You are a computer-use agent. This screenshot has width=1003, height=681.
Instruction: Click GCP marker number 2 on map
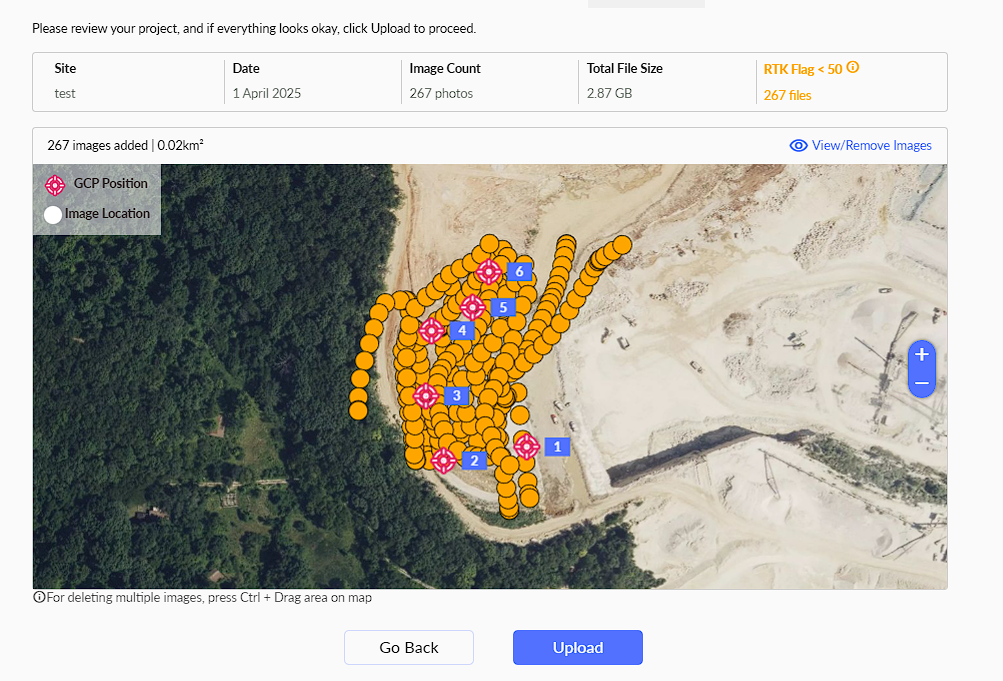(x=444, y=460)
